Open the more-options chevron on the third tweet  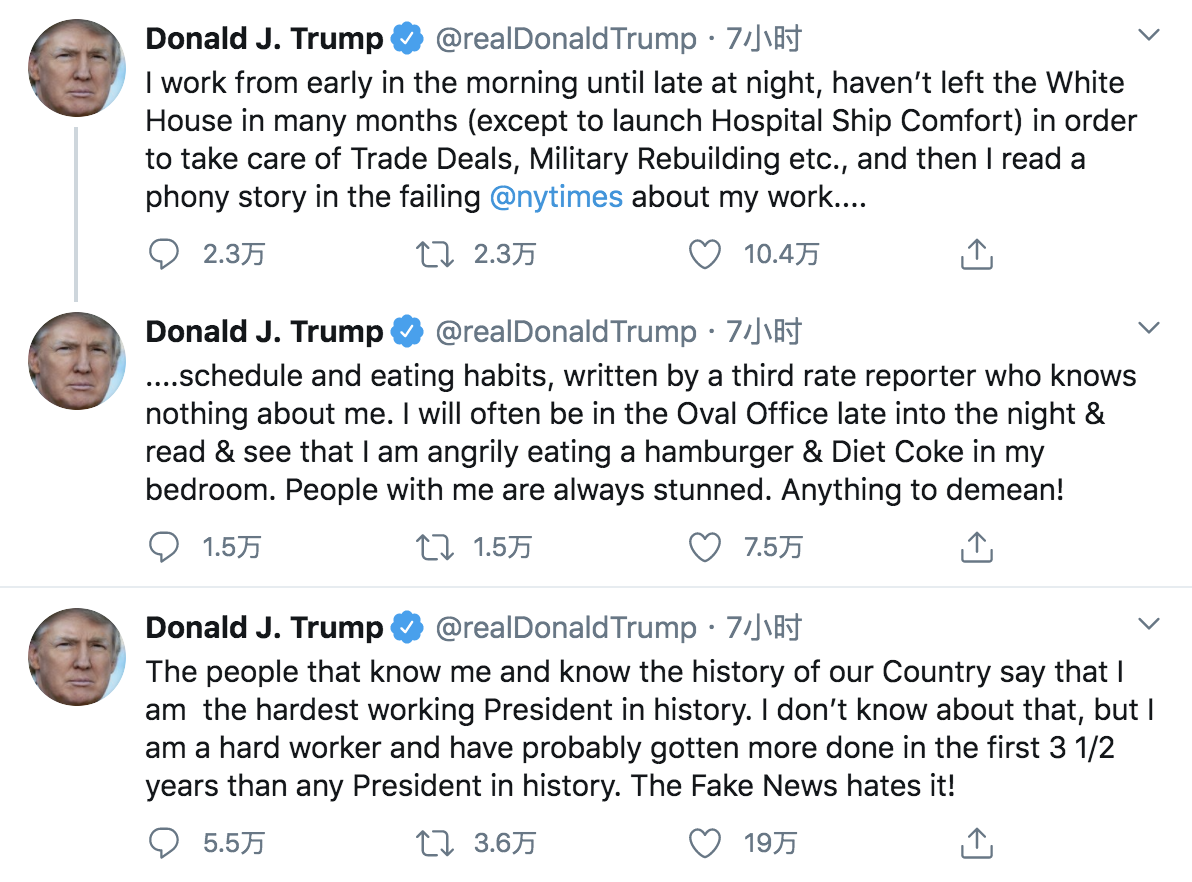click(x=1149, y=625)
